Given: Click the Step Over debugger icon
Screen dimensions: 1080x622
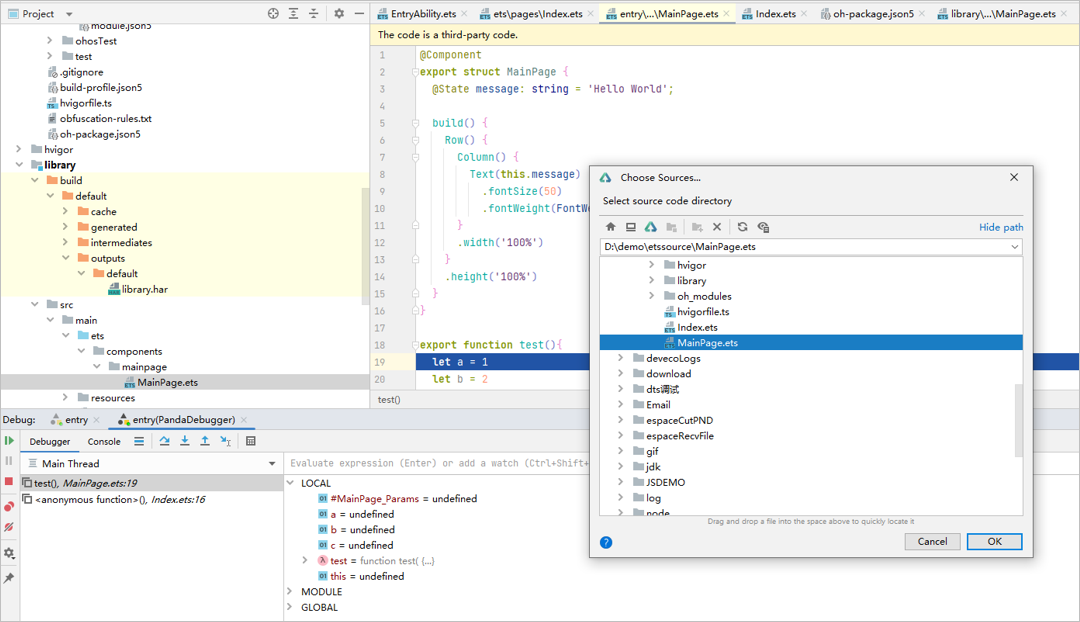Looking at the screenshot, I should 165,441.
